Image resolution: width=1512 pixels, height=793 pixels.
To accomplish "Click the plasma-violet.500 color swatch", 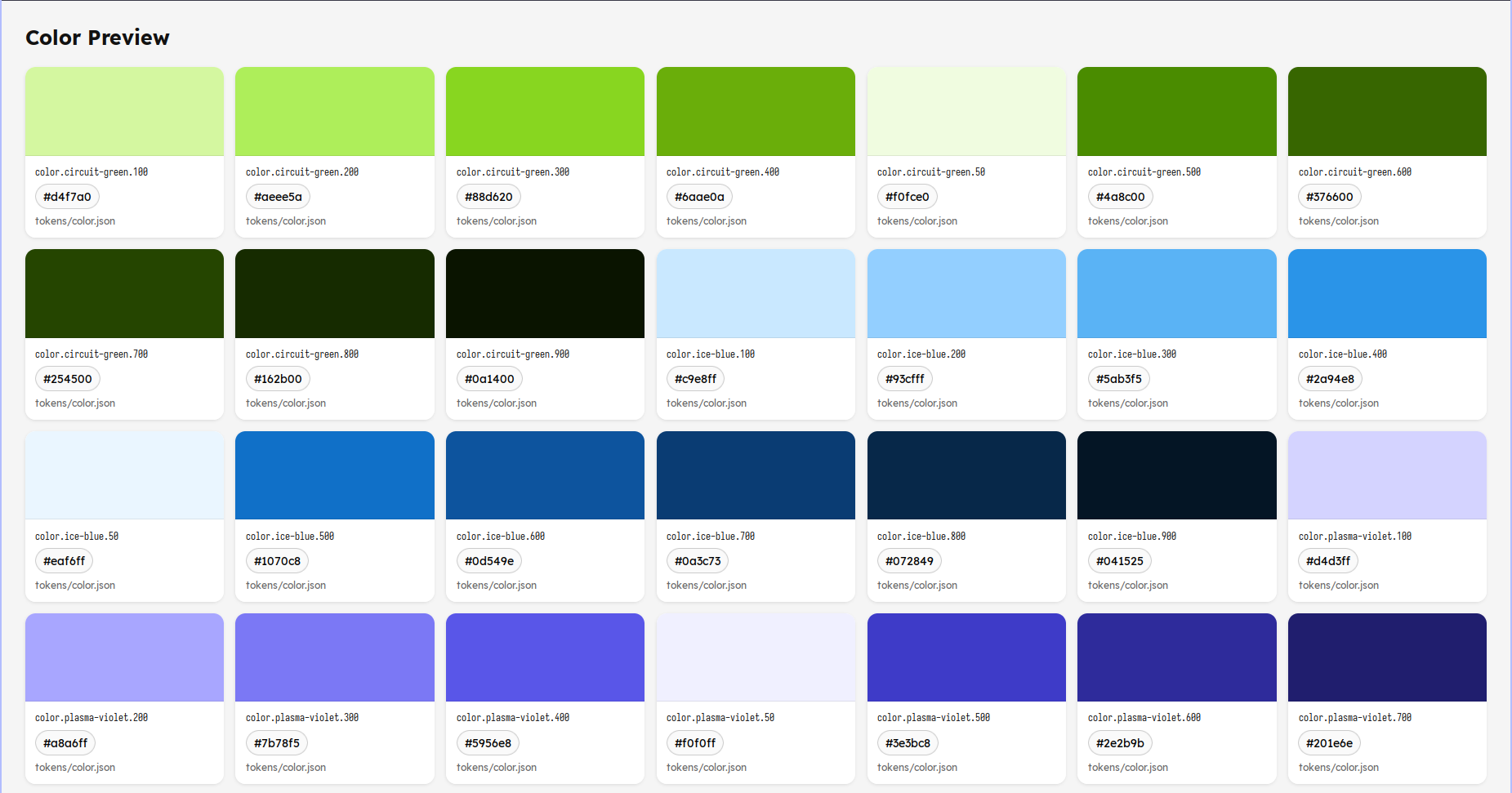I will [966, 657].
